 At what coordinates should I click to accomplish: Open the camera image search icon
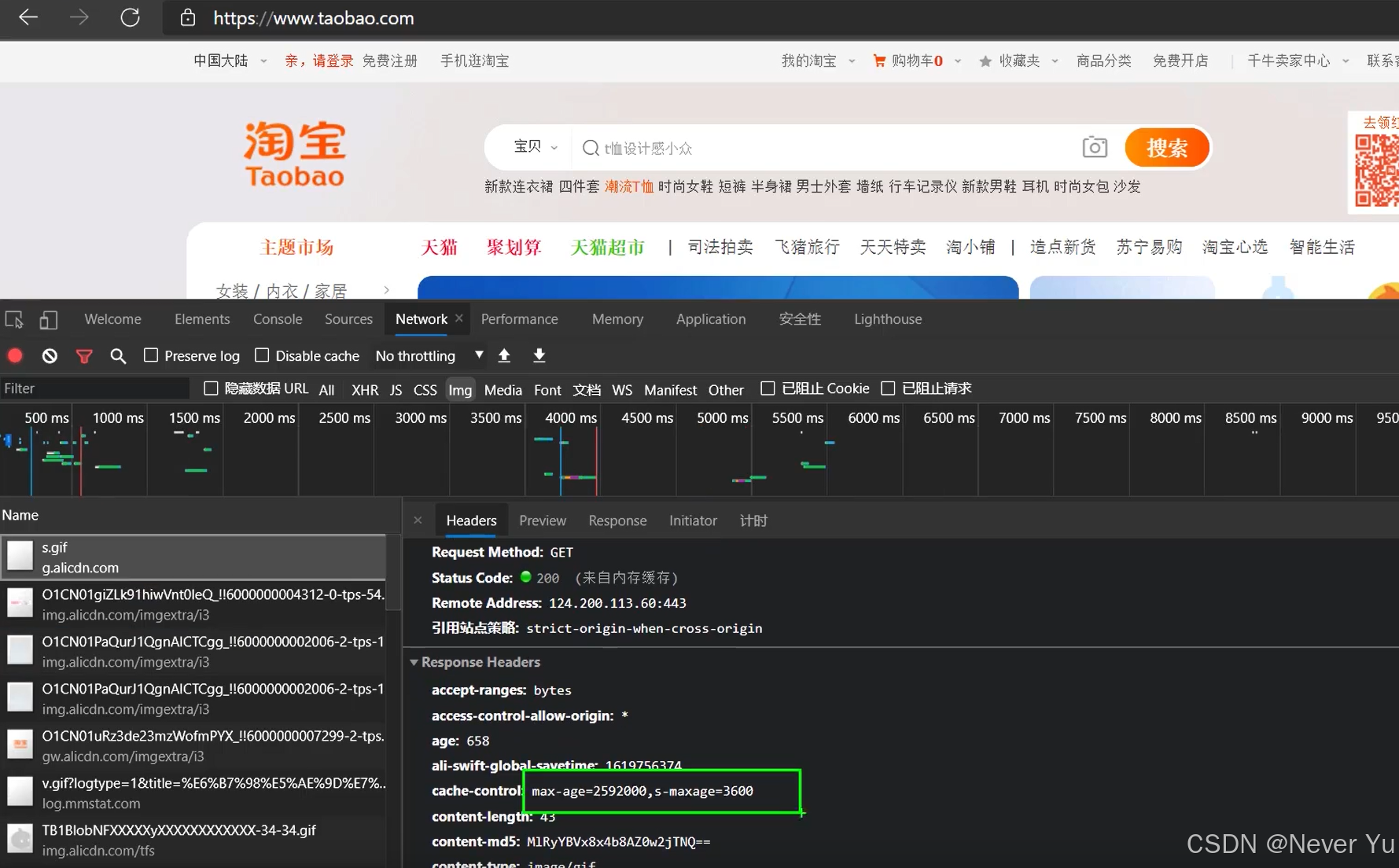(x=1095, y=147)
